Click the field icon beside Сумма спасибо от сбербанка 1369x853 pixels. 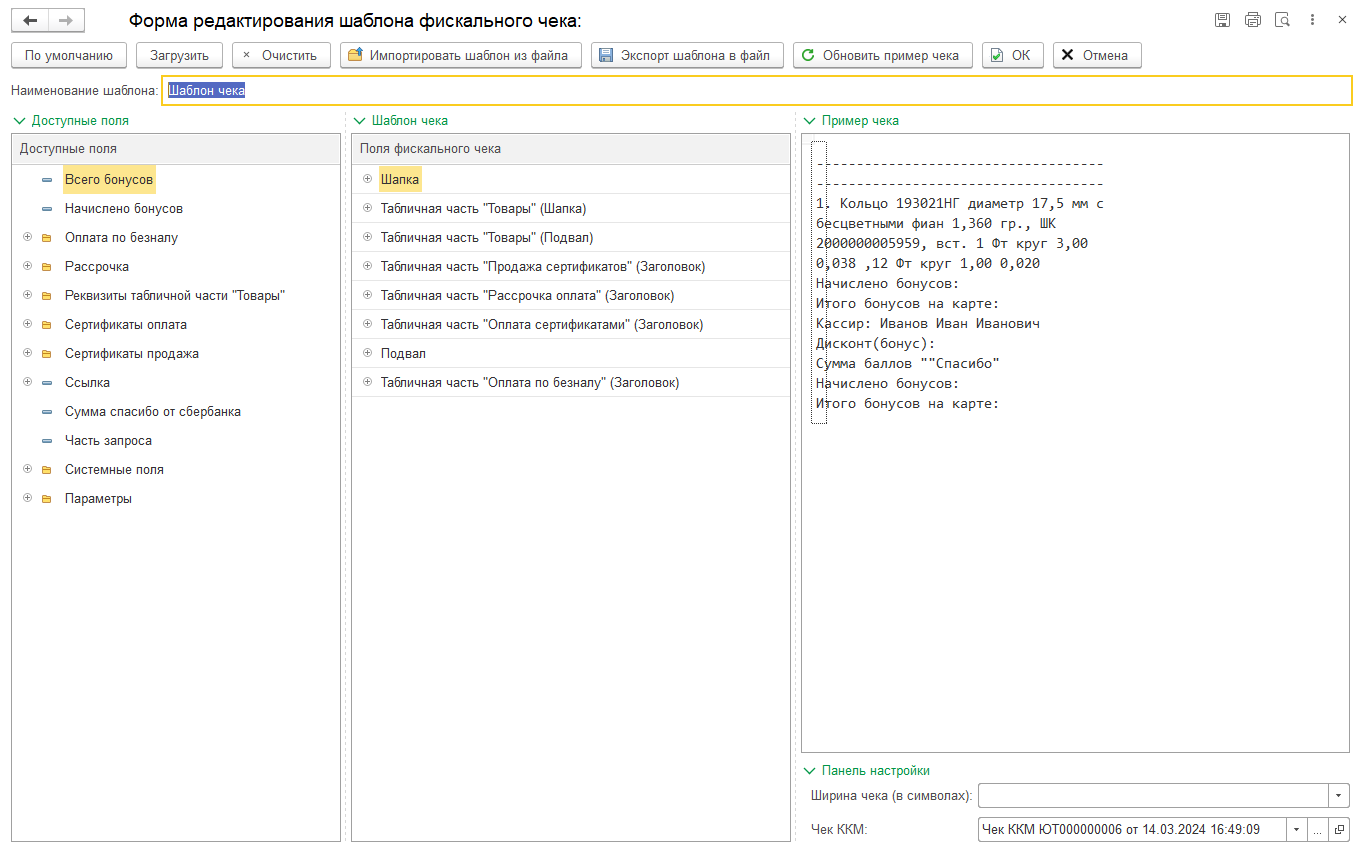point(47,412)
